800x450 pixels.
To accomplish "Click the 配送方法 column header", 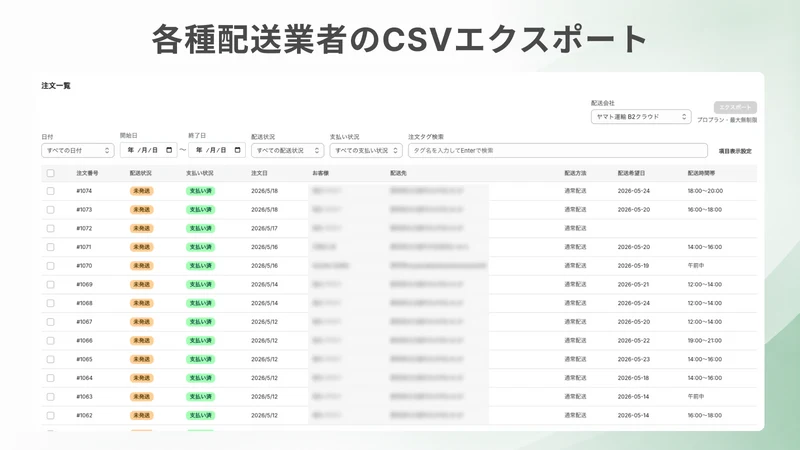I will coord(575,173).
